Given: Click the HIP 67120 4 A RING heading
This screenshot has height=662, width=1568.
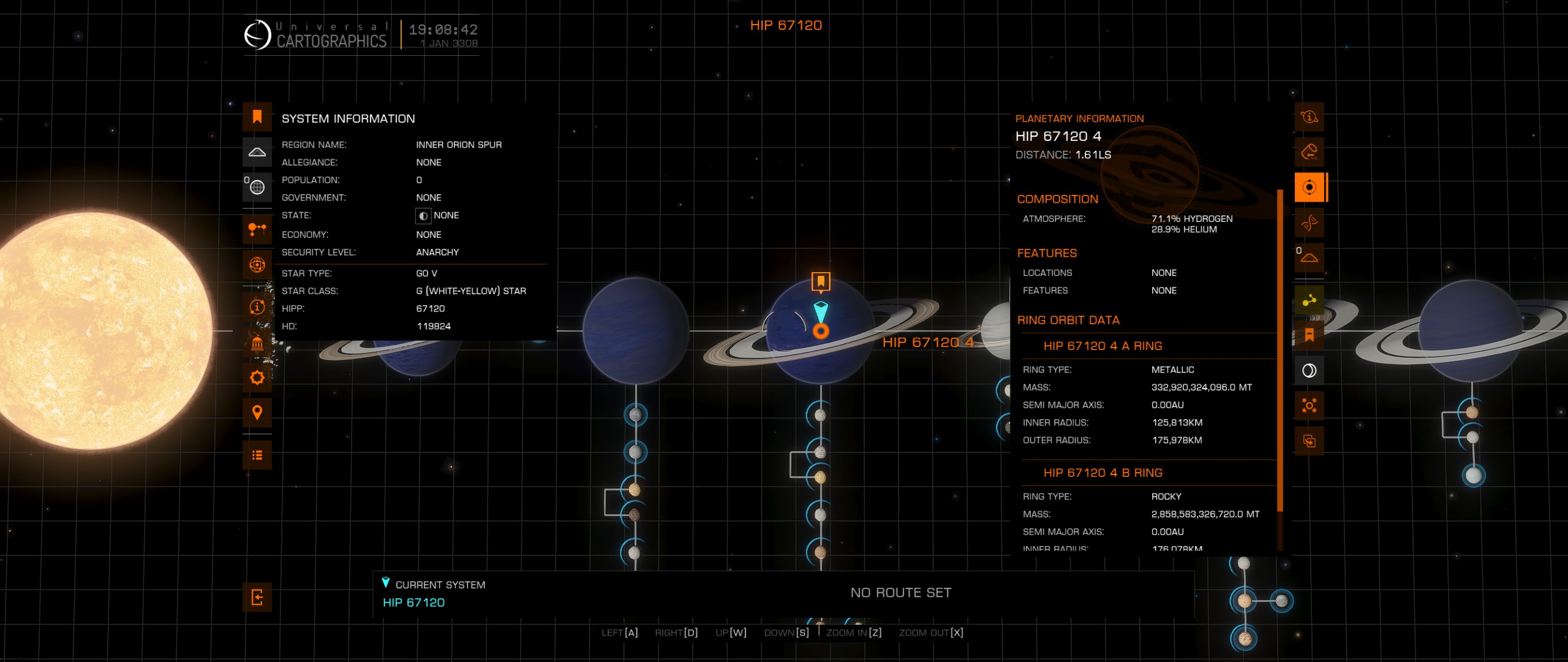Looking at the screenshot, I should tap(1102, 346).
